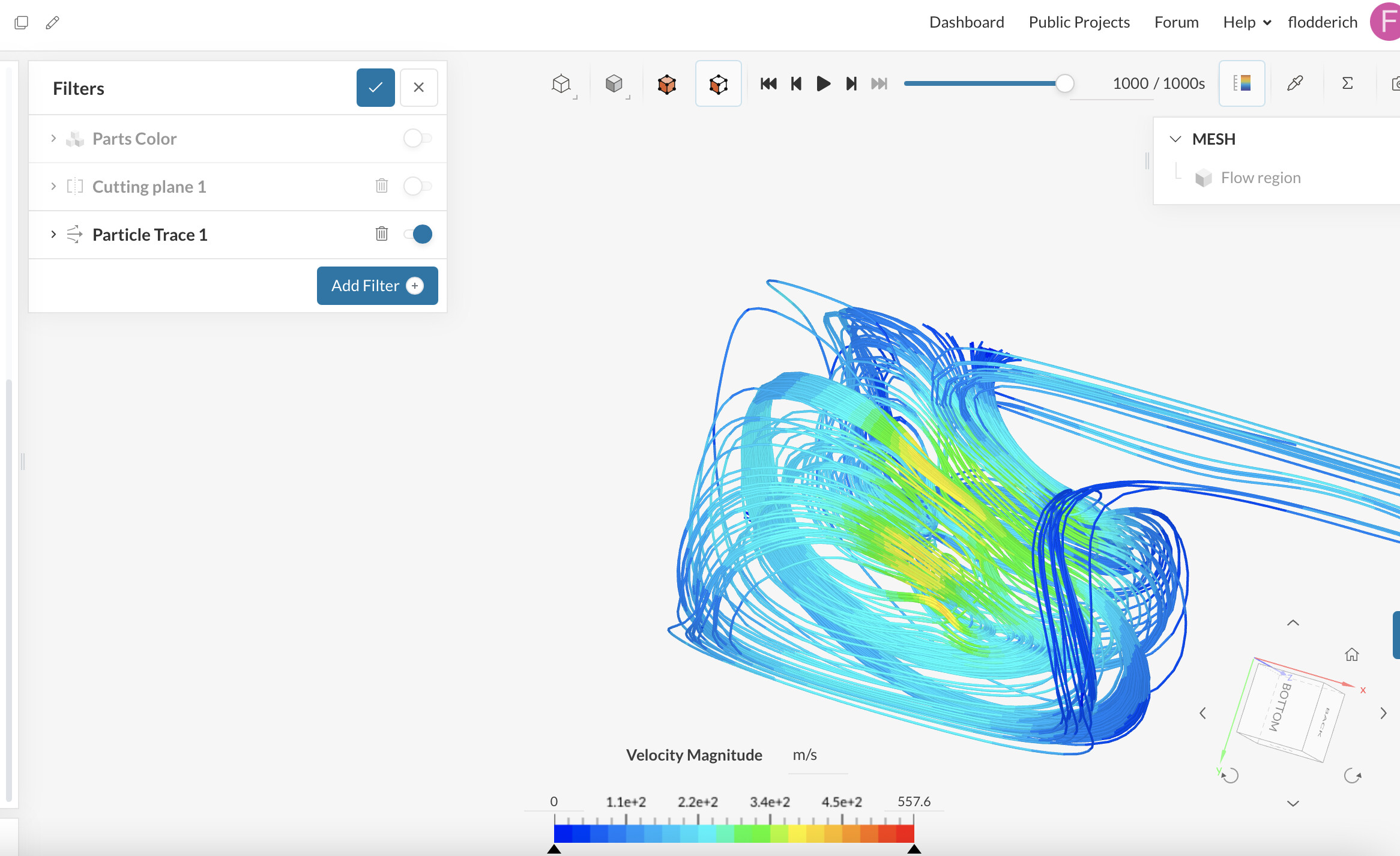The width and height of the screenshot is (1400, 856).
Task: Click the trash icon for Cutting plane 1
Action: (382, 186)
